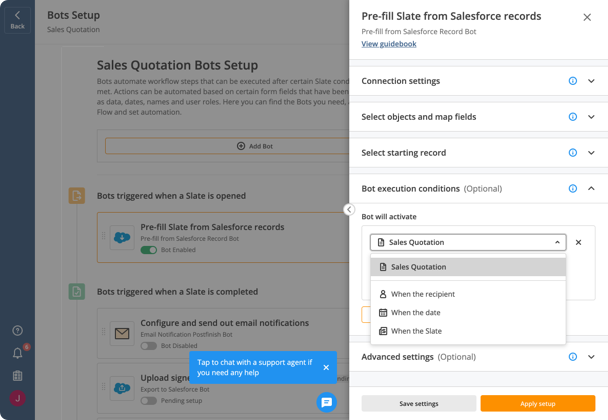Close the Pre-fill Slate settings panel
This screenshot has width=608, height=420.
pos(587,17)
